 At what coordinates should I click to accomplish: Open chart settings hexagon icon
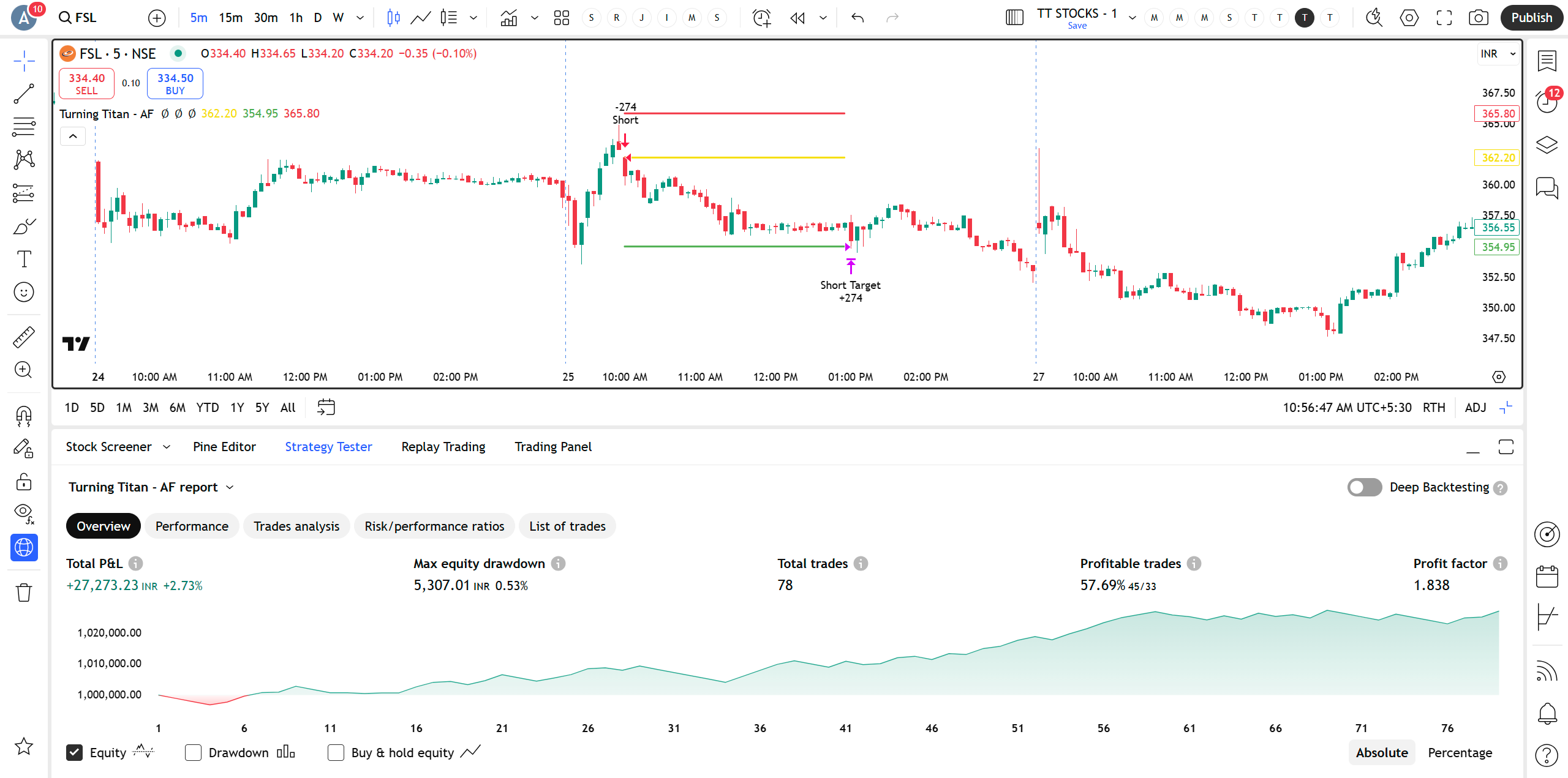point(1409,18)
